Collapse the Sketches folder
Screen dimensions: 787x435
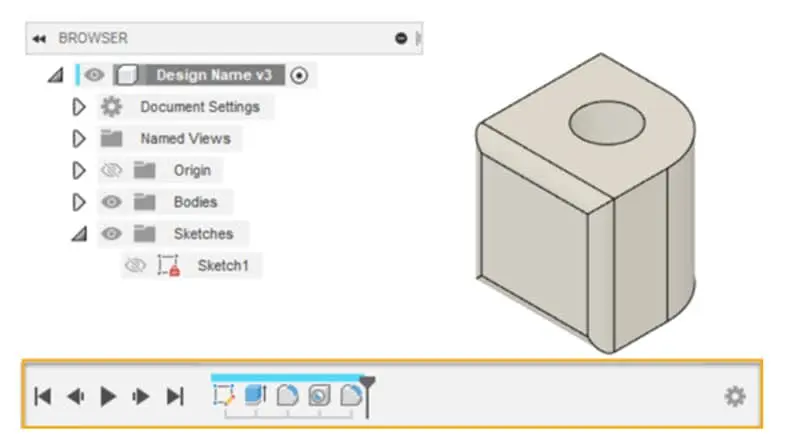[x=79, y=234]
